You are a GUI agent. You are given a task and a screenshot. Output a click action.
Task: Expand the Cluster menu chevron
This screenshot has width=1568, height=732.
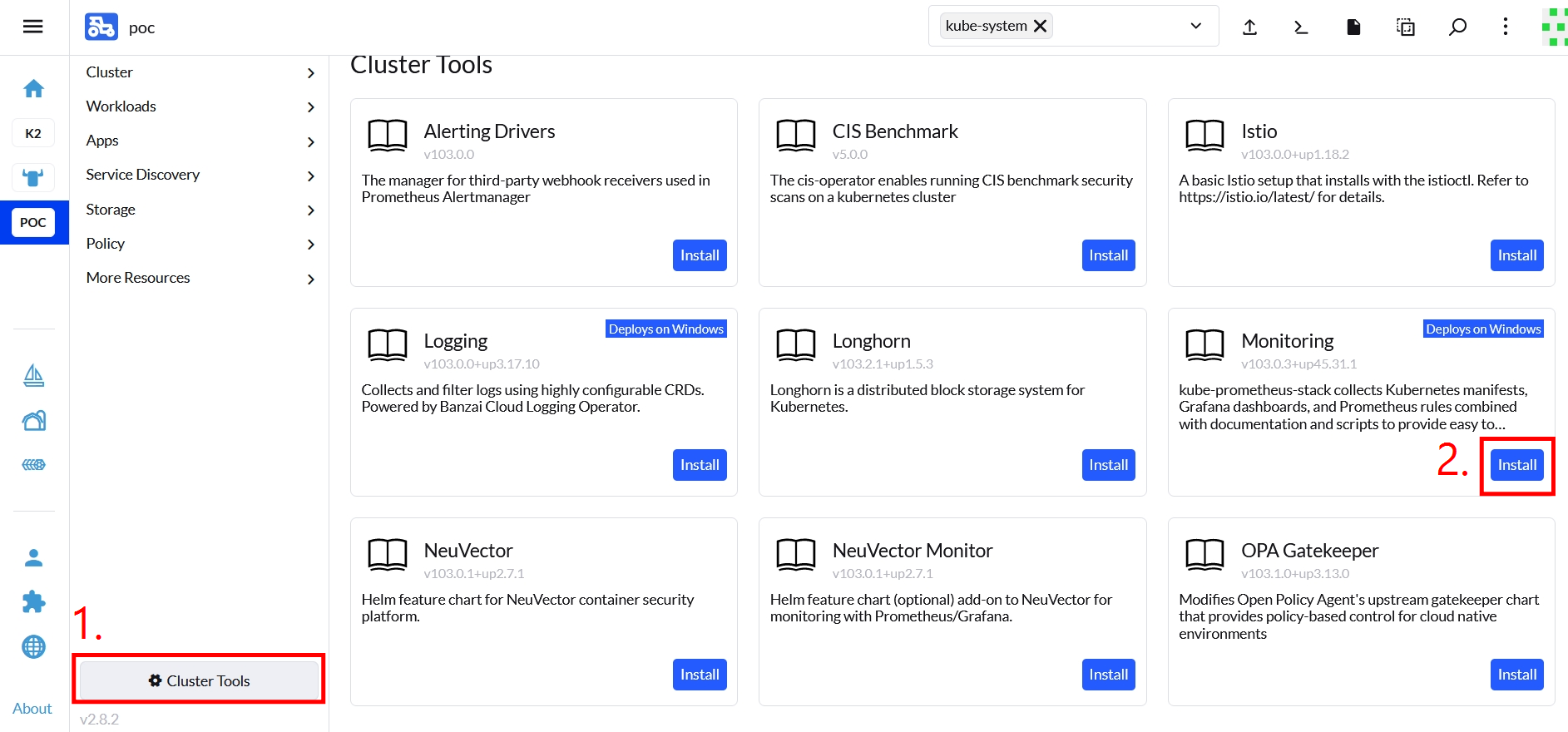(x=311, y=73)
